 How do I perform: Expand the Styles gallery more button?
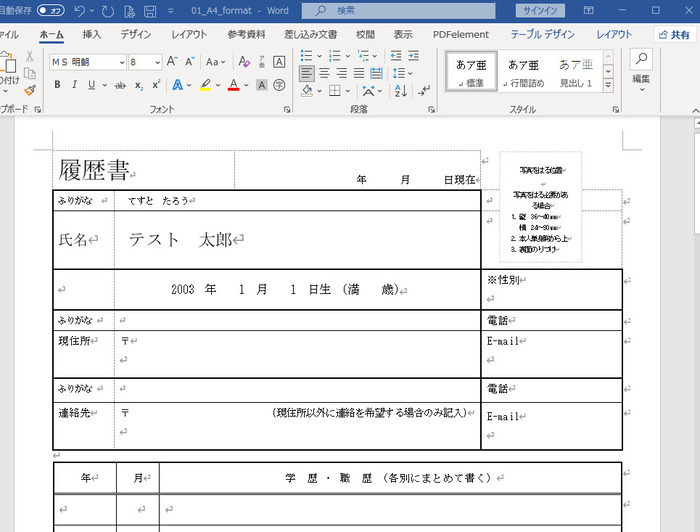click(x=608, y=85)
